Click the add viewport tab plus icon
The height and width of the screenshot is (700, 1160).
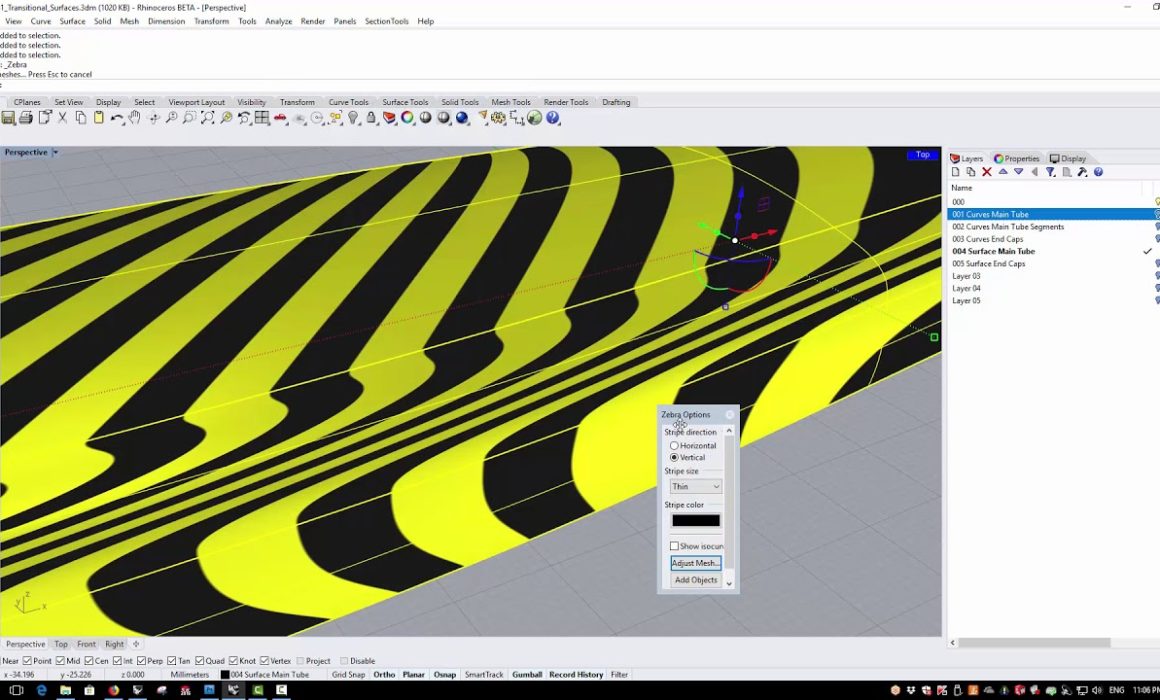click(x=136, y=644)
